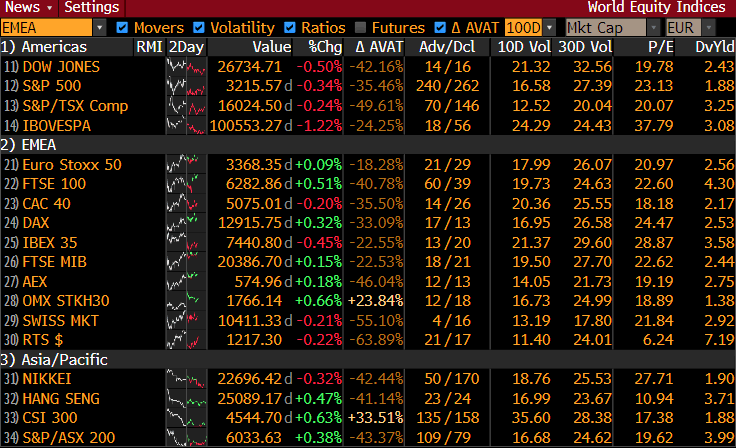The height and width of the screenshot is (448, 736).
Task: Click the World Equity Indices title
Action: (656, 8)
